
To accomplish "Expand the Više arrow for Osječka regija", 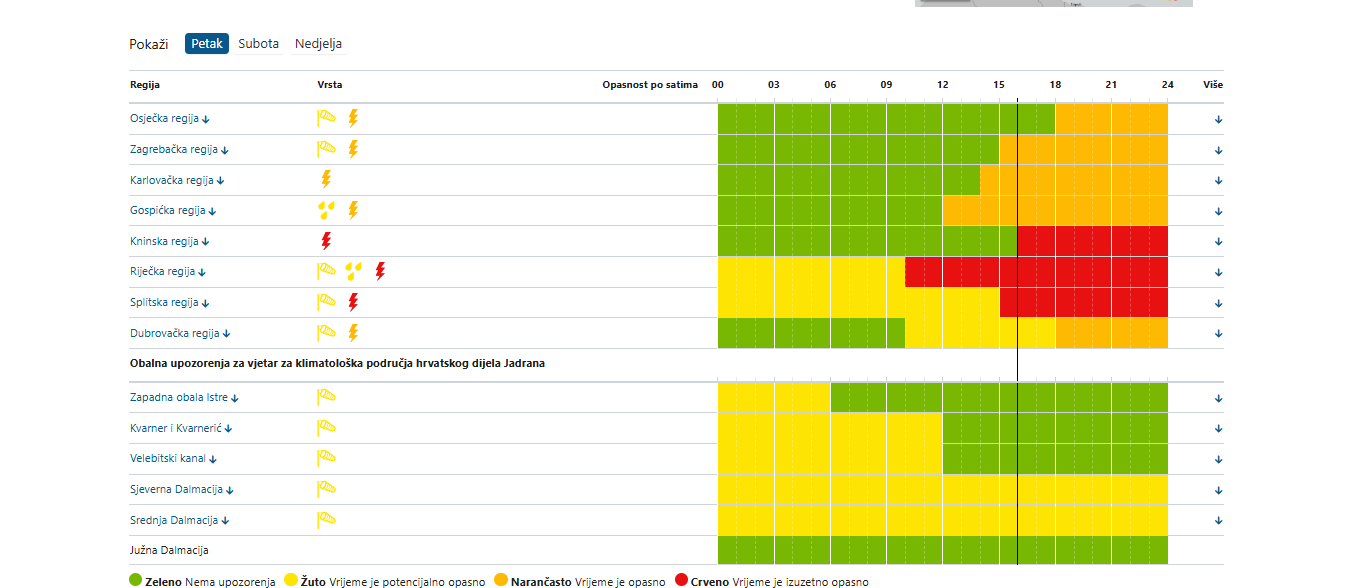I will pyautogui.click(x=1218, y=120).
